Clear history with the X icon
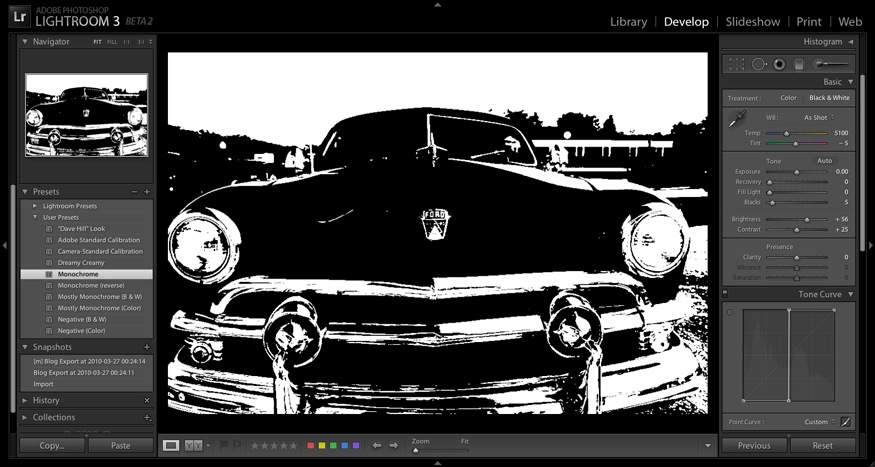This screenshot has width=875, height=467. 147,400
